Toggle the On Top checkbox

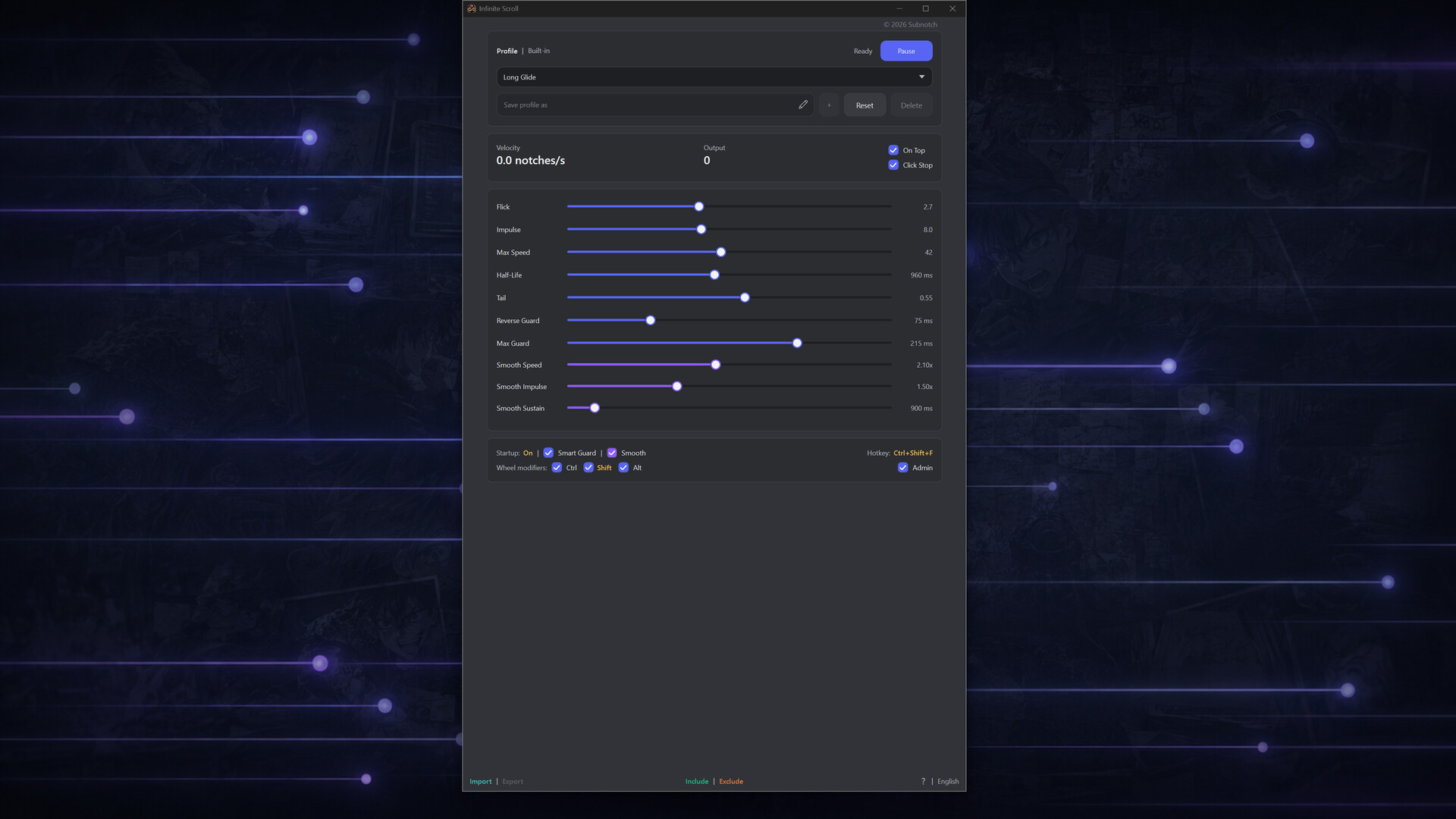point(893,150)
